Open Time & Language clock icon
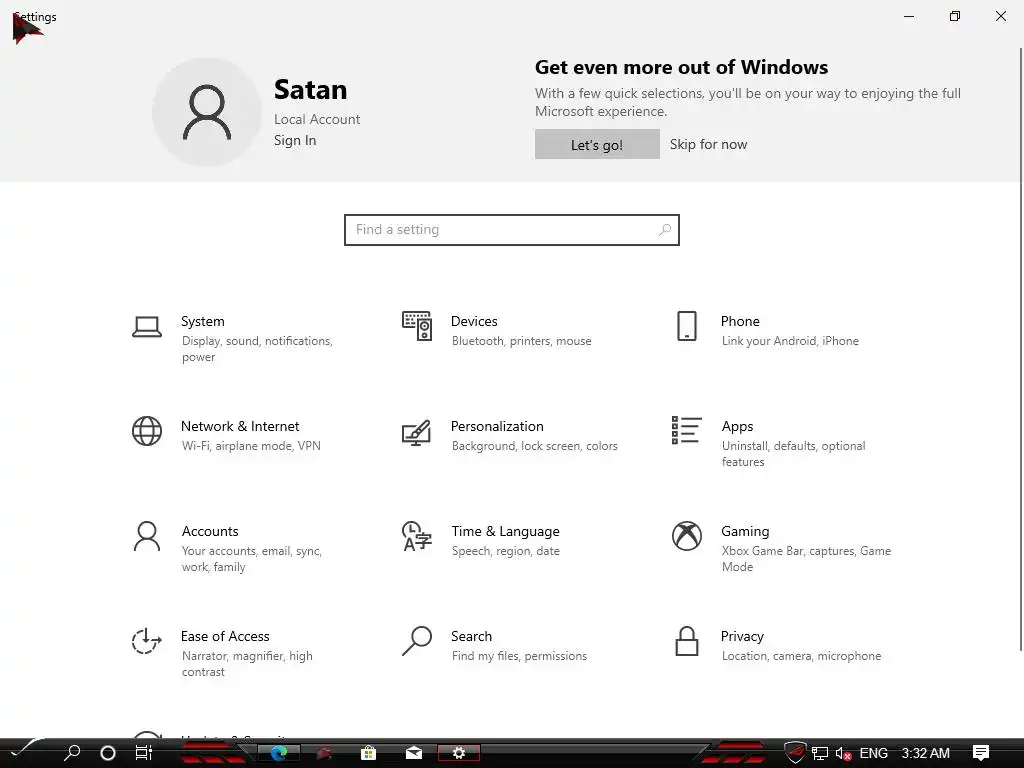The height and width of the screenshot is (768, 1024). [417, 536]
